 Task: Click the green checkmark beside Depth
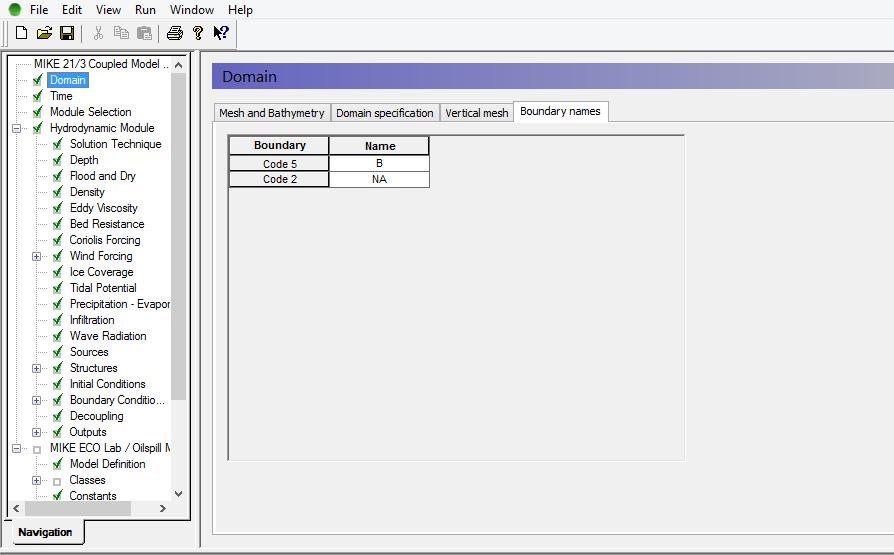(58, 160)
